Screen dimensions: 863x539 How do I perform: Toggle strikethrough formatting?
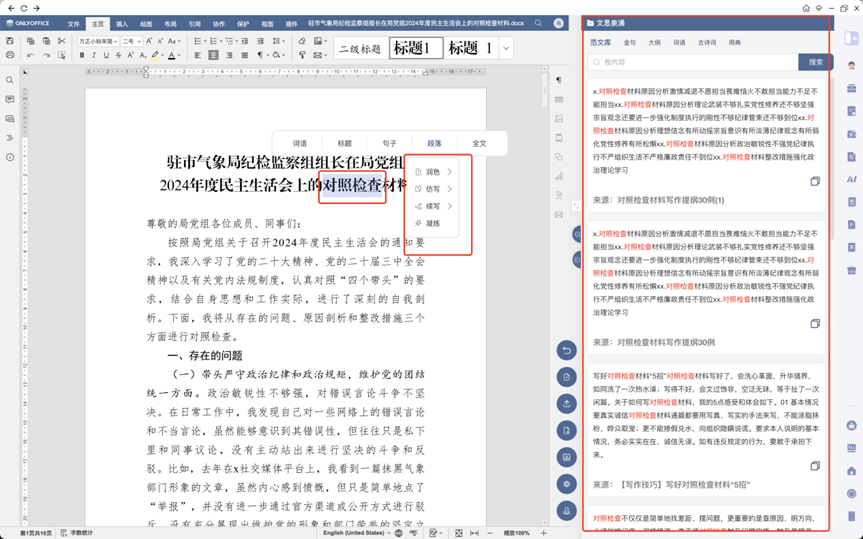click(x=118, y=56)
